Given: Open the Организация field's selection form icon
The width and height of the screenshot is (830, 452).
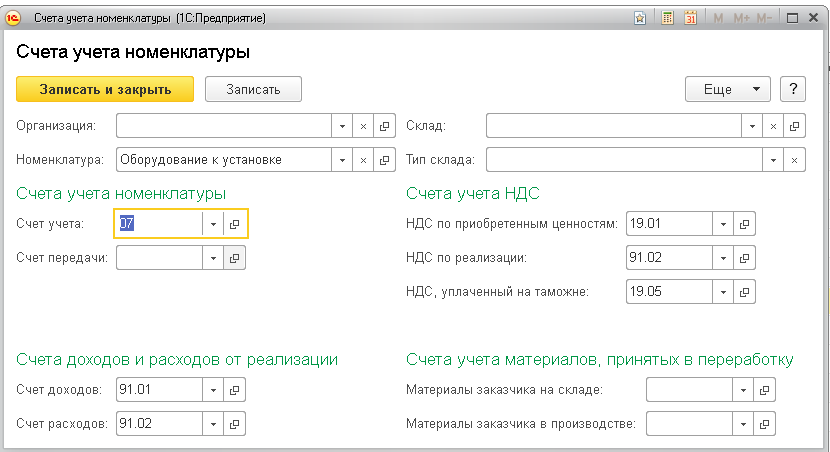Looking at the screenshot, I should tap(385, 126).
